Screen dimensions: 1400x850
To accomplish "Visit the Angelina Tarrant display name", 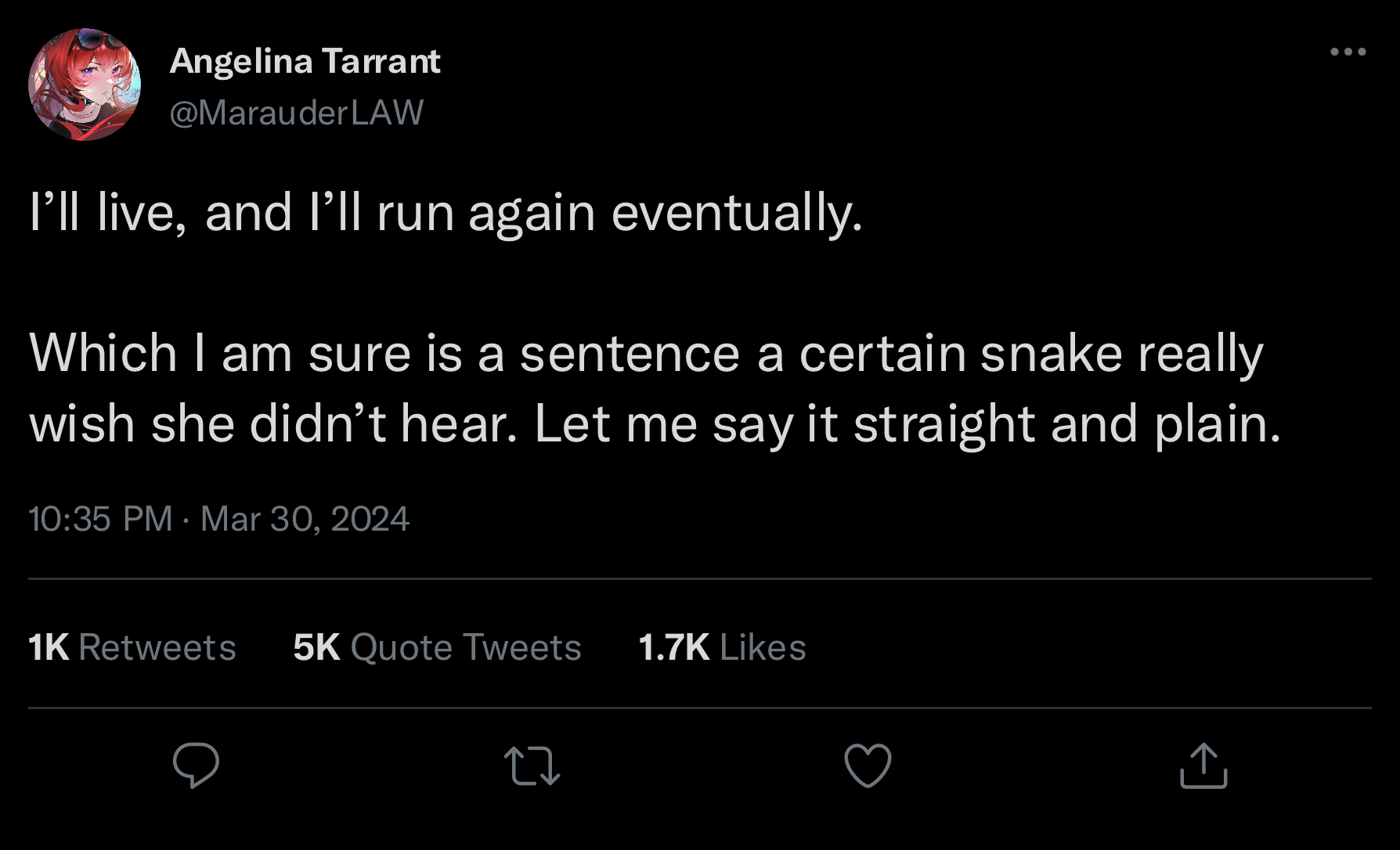I will [x=305, y=61].
